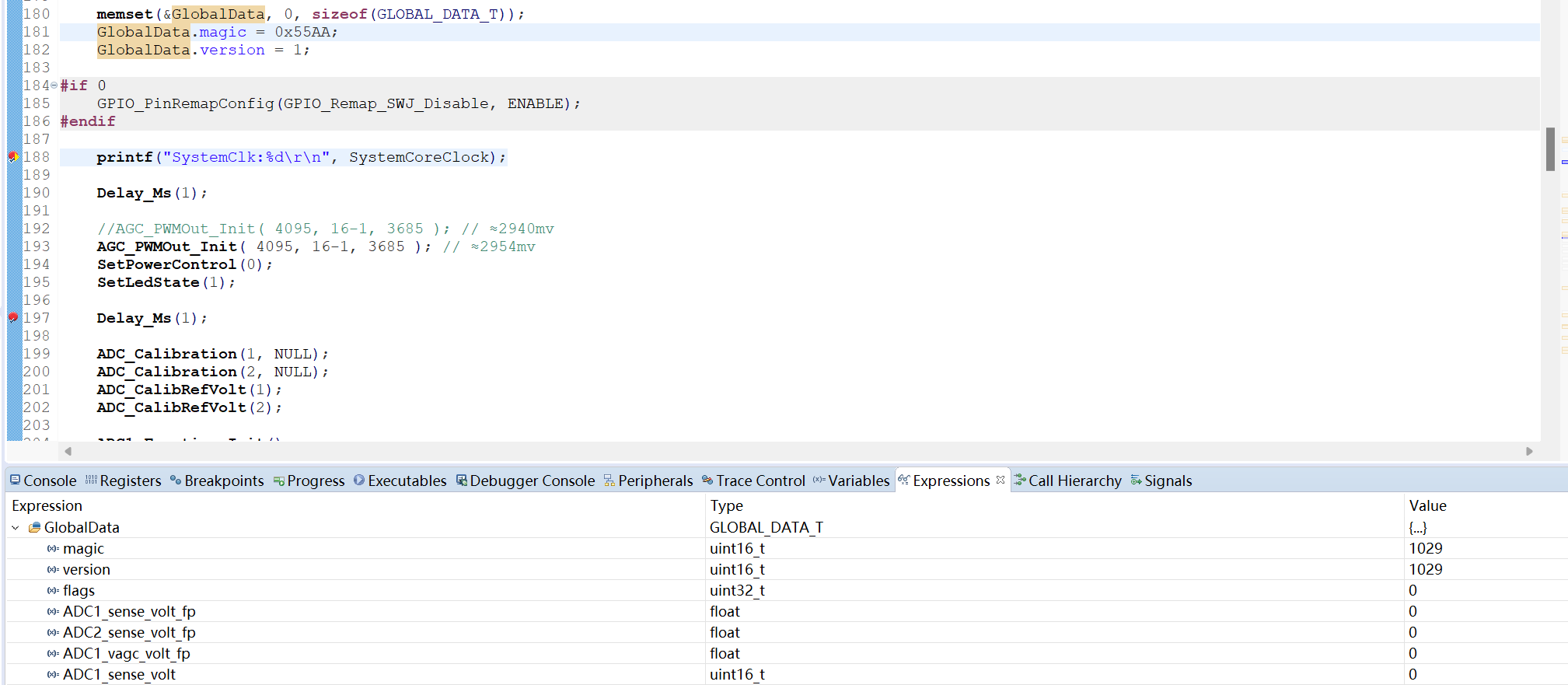Click the Type column header

727,505
